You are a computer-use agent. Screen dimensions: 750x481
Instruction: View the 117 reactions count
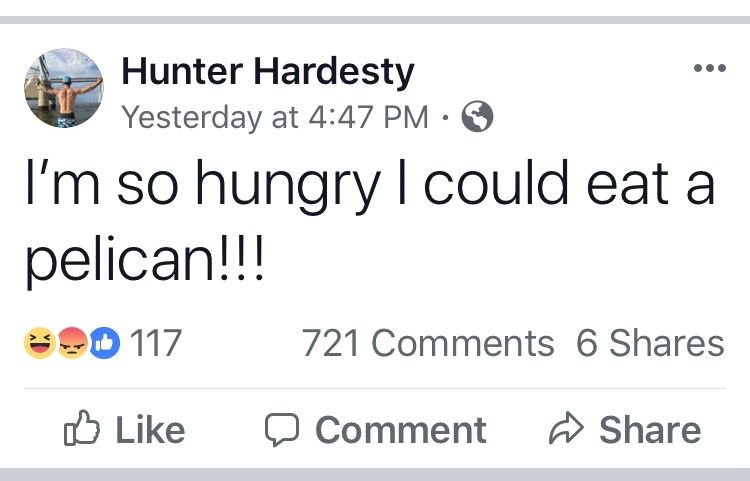coord(156,344)
